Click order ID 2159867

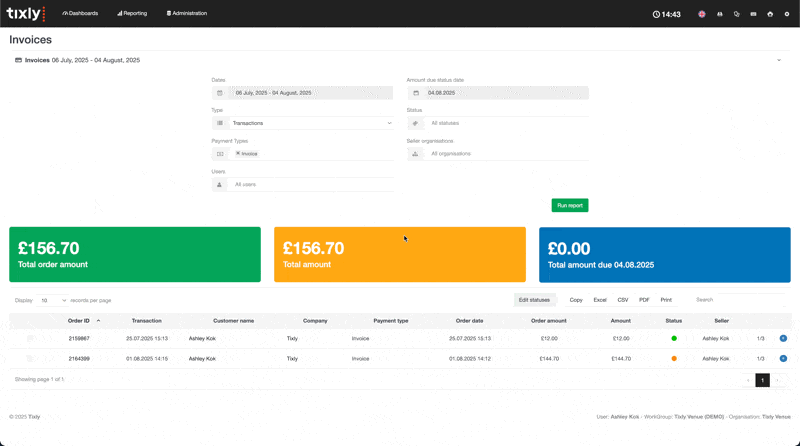pos(79,338)
